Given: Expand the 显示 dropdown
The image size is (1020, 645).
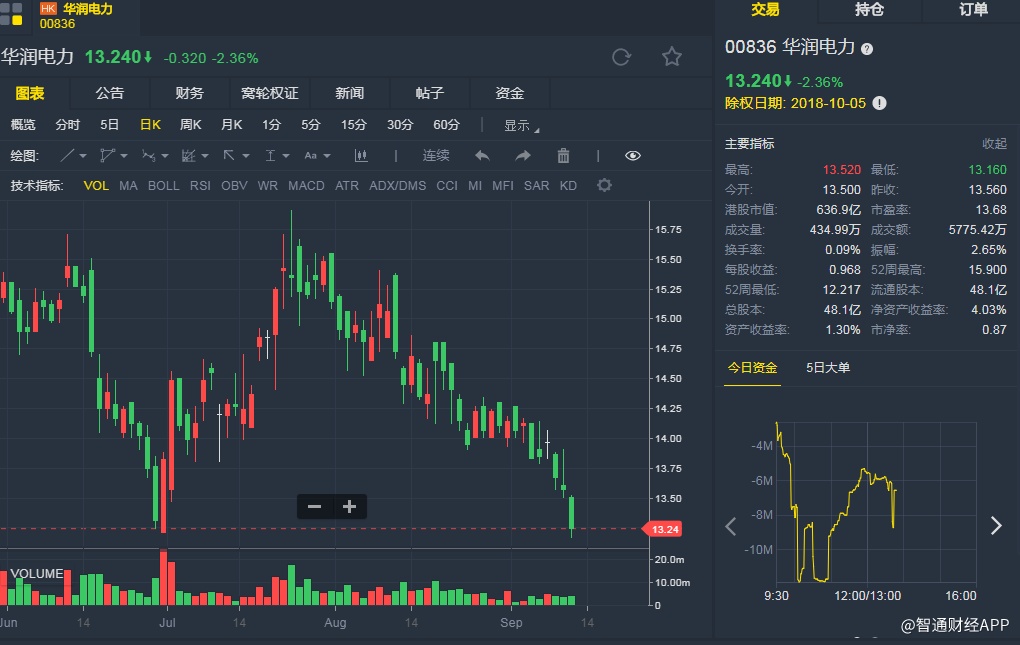Looking at the screenshot, I should coord(520,126).
